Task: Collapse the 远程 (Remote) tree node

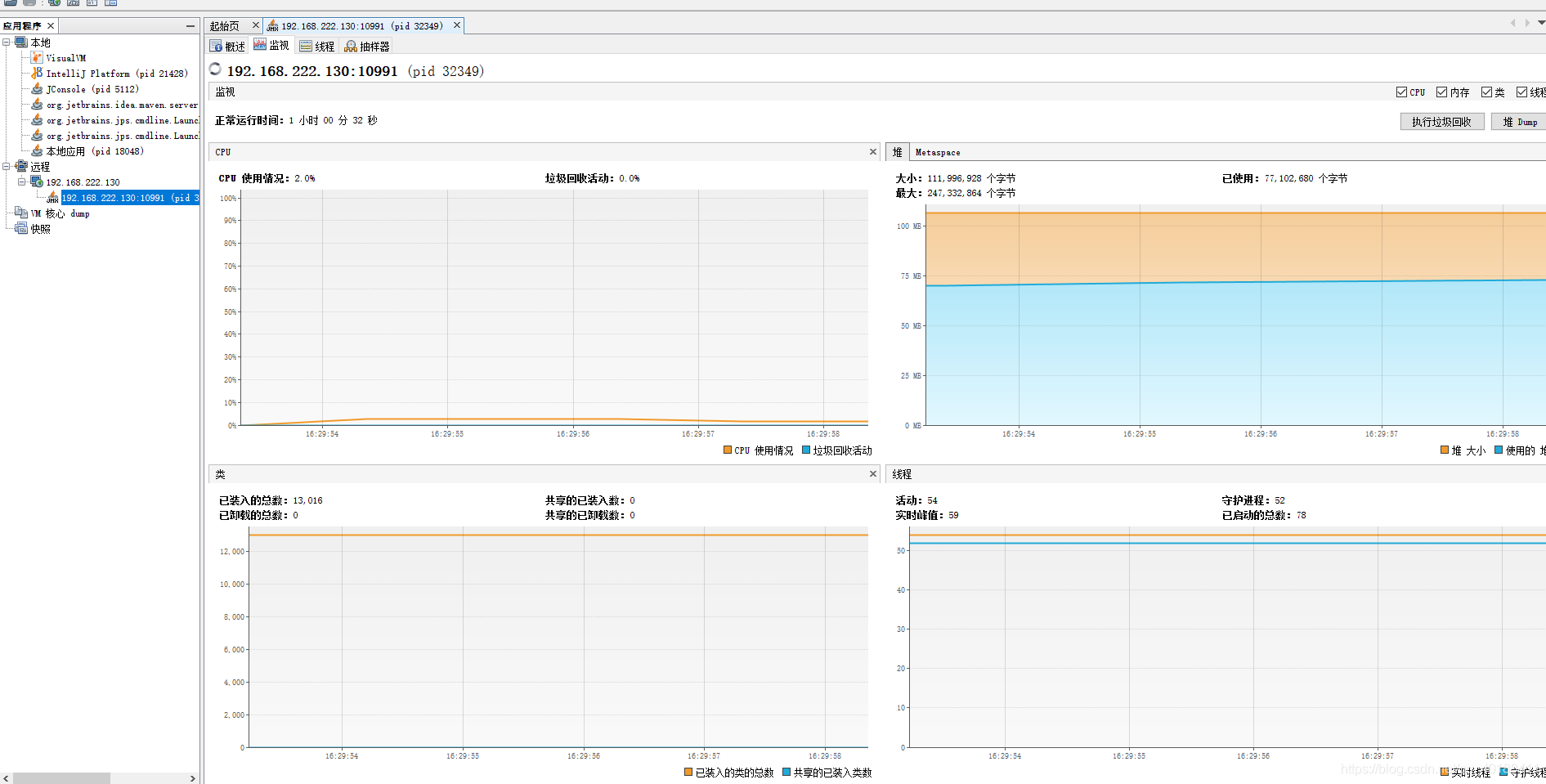Action: click(6, 166)
